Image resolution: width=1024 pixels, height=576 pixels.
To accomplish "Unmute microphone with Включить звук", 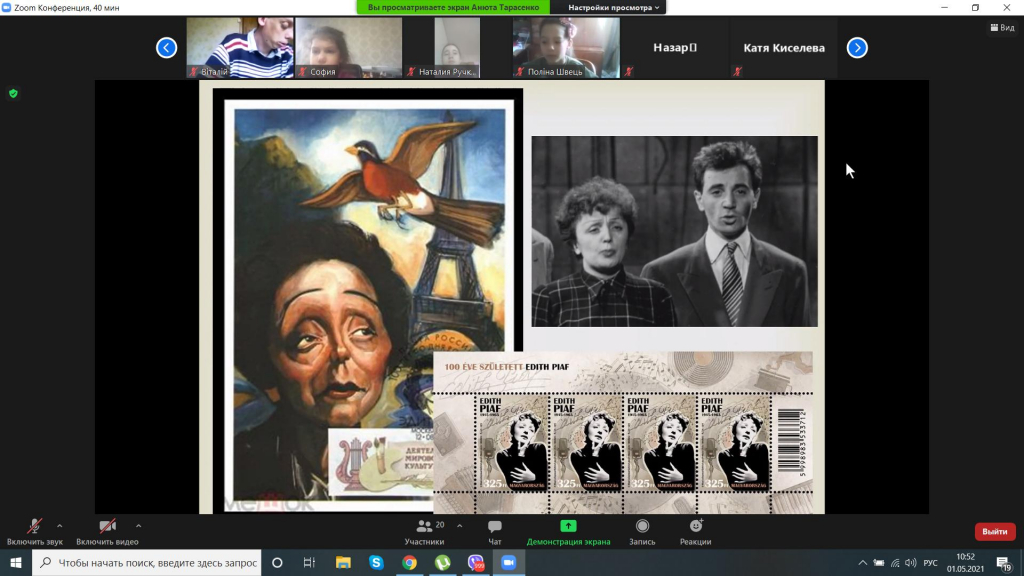I will click(x=35, y=532).
